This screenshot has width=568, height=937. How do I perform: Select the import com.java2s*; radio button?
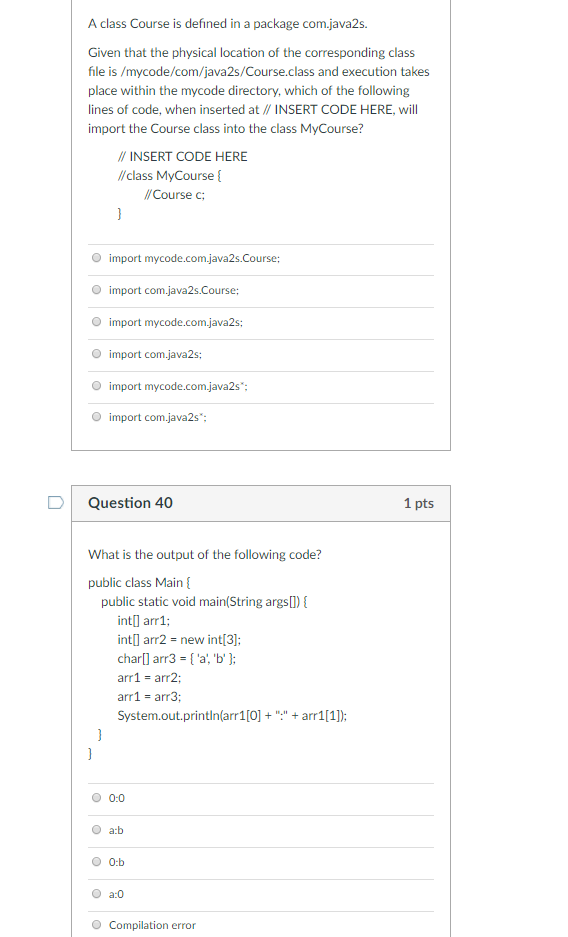97,417
